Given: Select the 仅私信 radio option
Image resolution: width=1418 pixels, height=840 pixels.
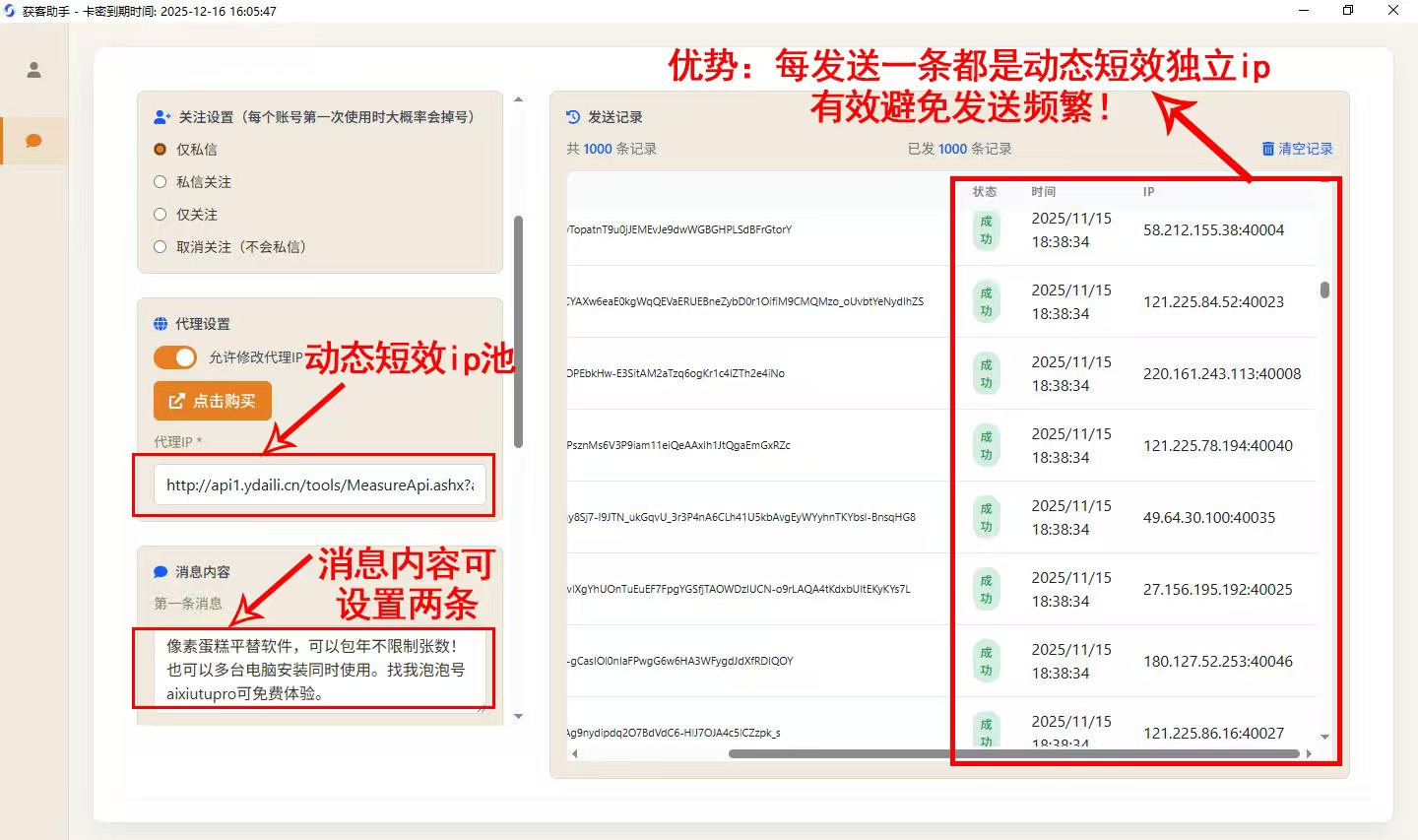Looking at the screenshot, I should (x=161, y=150).
